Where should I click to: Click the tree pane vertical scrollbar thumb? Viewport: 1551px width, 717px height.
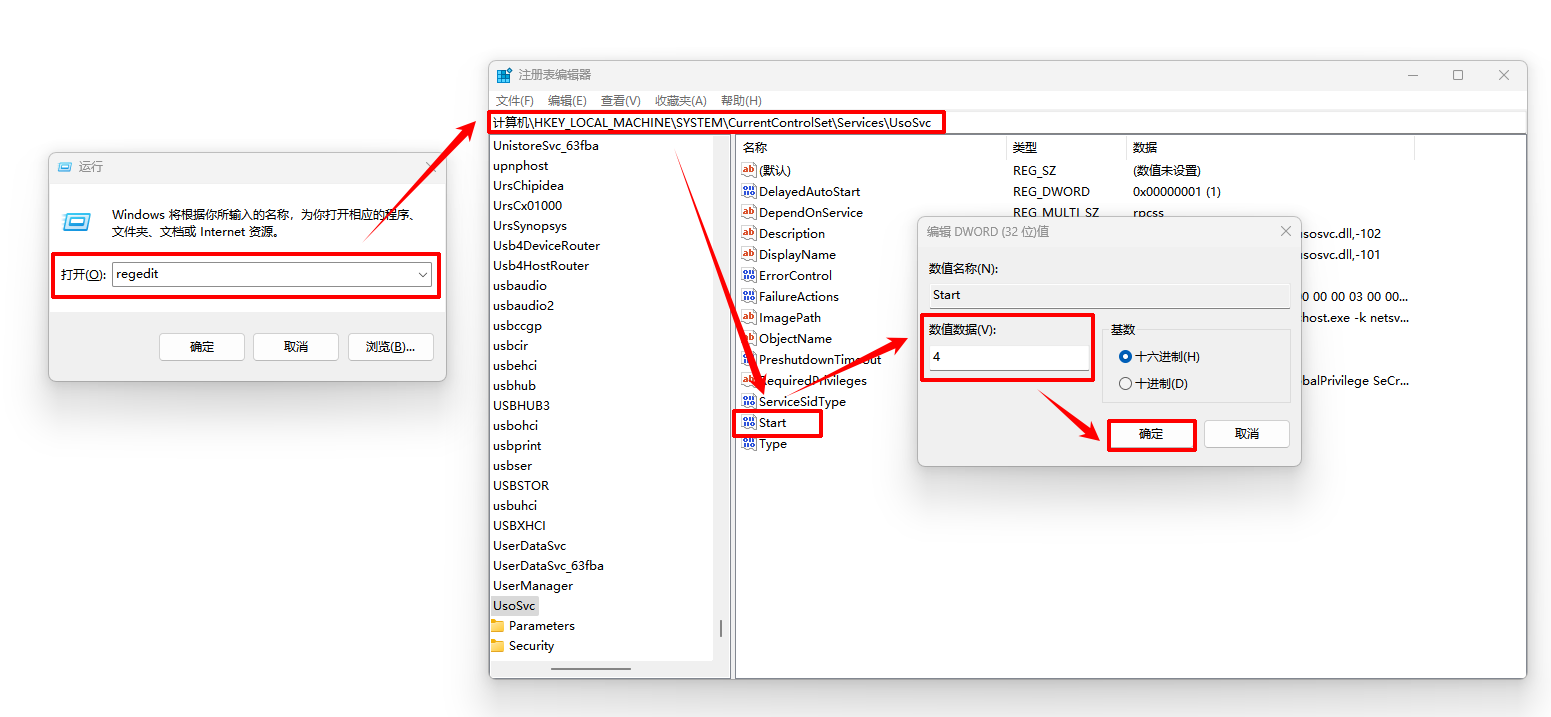coord(720,628)
